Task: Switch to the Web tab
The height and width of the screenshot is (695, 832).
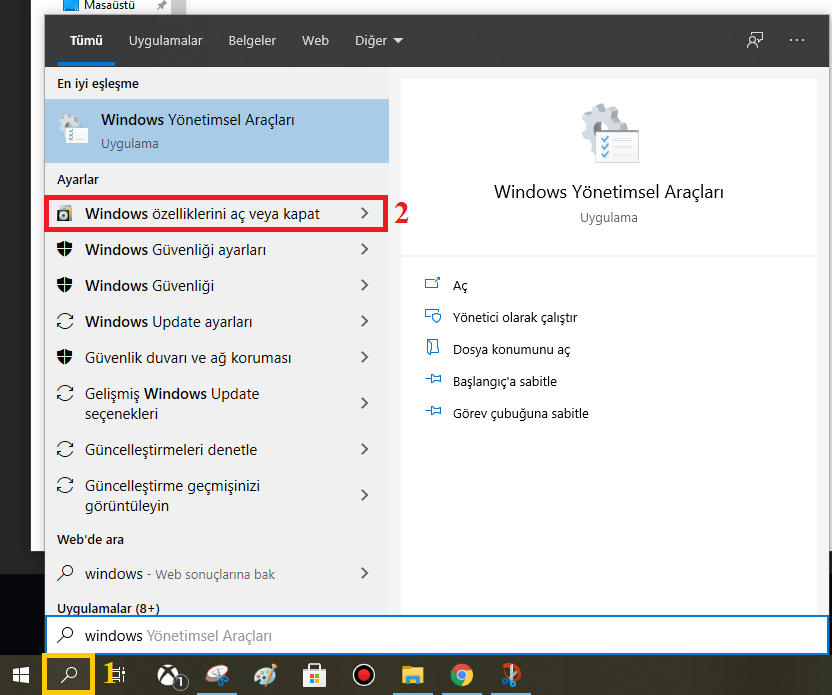Action: pyautogui.click(x=315, y=41)
